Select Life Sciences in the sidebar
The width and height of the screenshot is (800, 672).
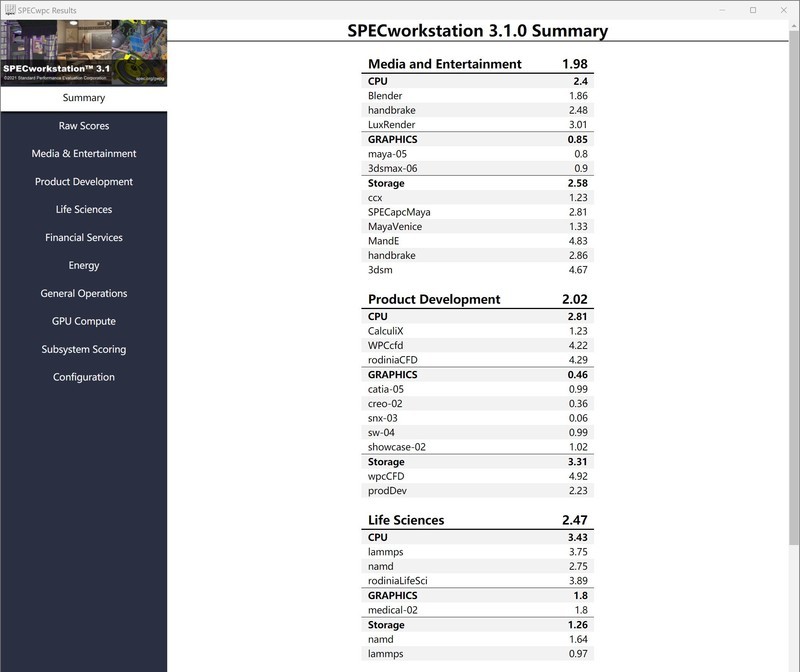[84, 209]
